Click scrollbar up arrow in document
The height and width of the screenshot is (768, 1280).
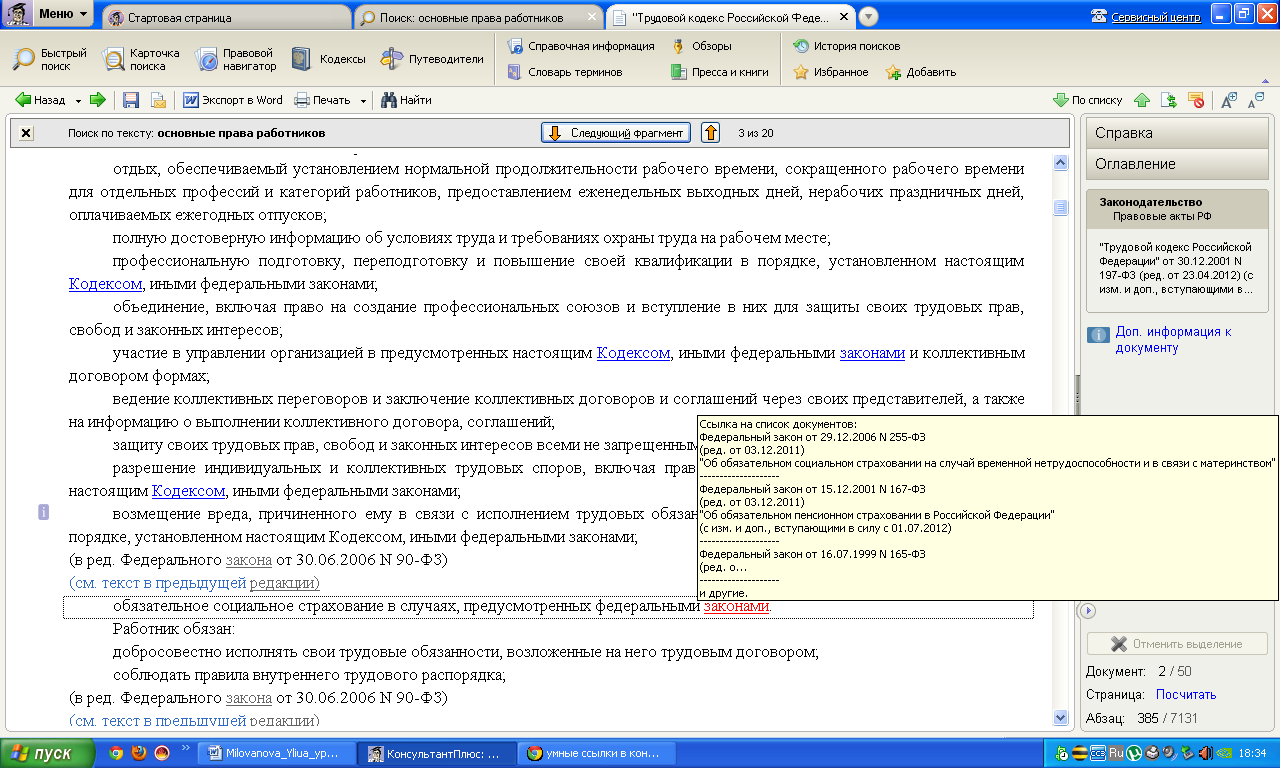(1060, 162)
